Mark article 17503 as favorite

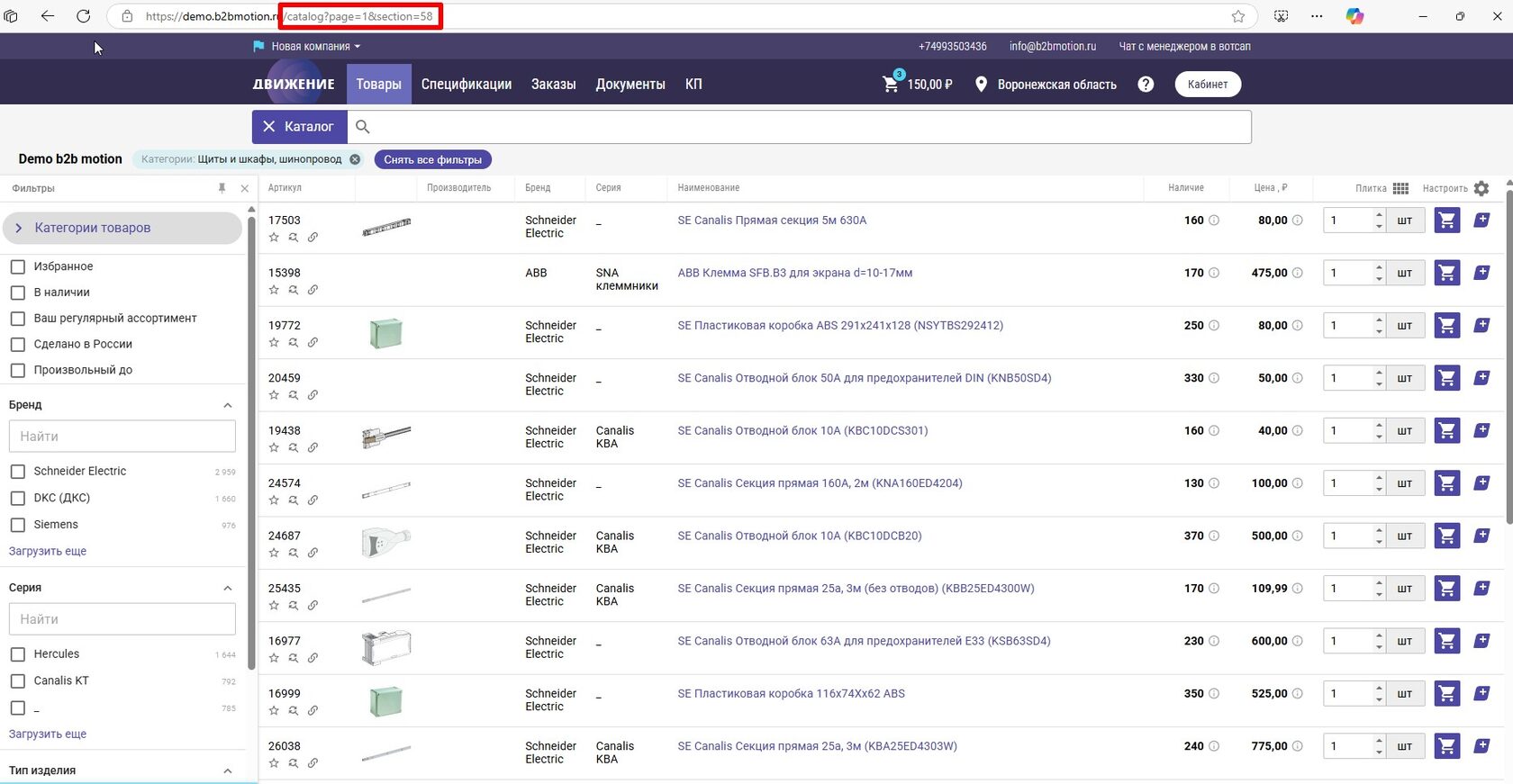[274, 238]
